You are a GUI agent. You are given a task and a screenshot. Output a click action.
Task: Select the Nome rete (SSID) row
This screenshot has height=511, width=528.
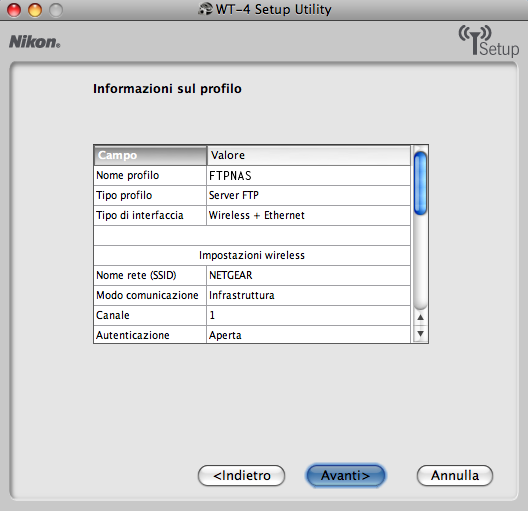[x=252, y=275]
